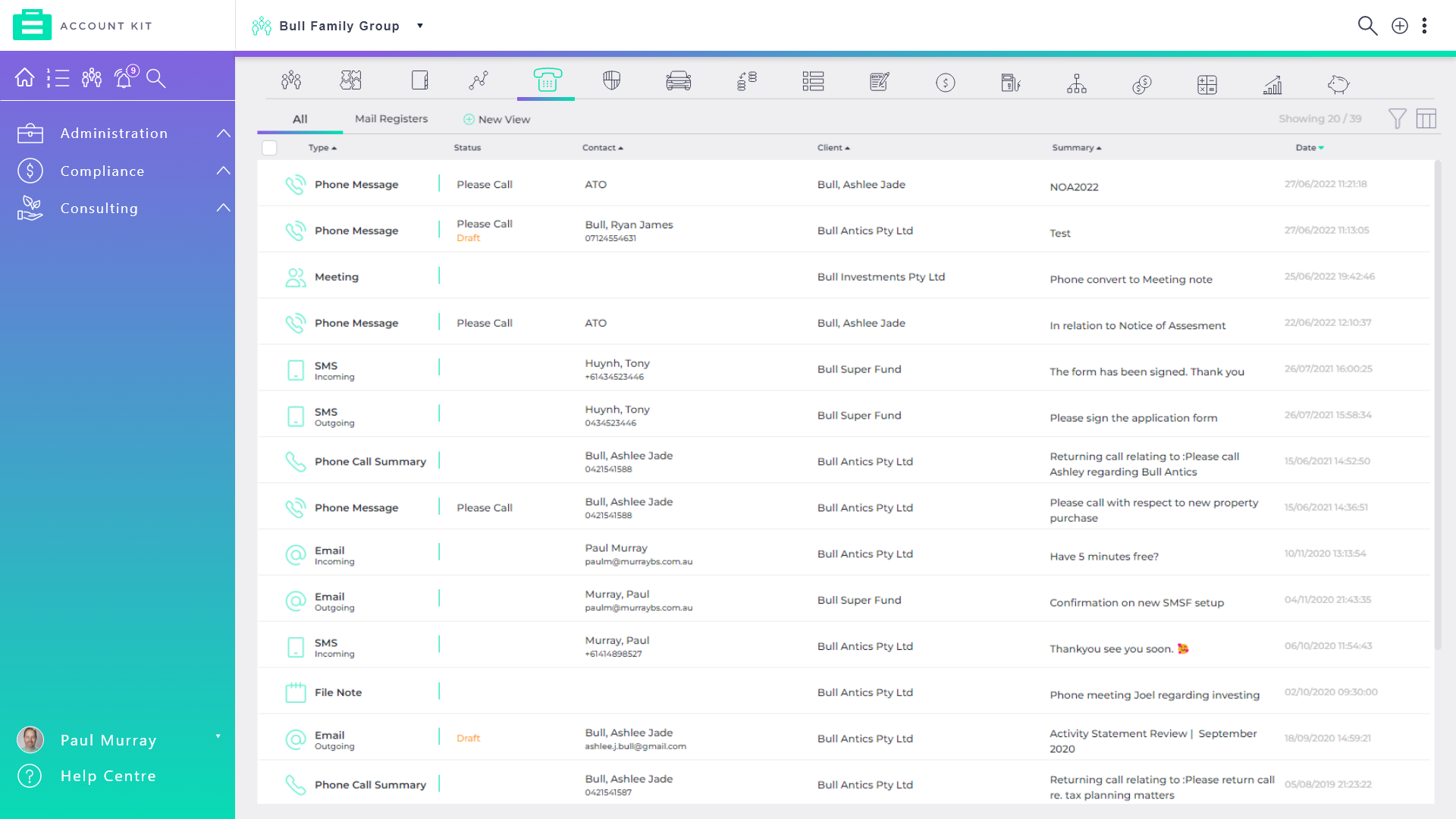Click New View link
This screenshot has height=819, width=1456.
pos(497,120)
